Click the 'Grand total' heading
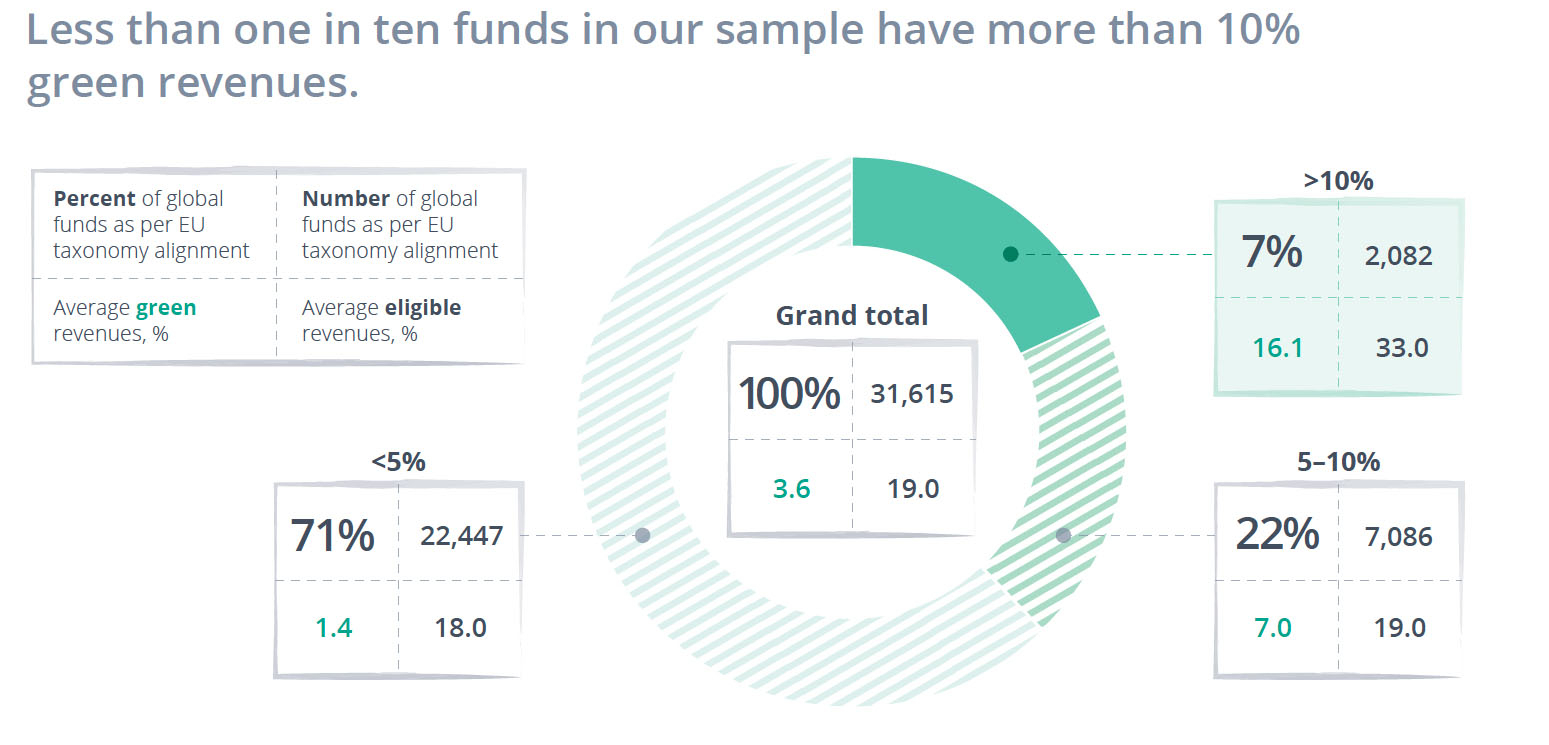Screen dimensions: 1549x745 [852, 316]
